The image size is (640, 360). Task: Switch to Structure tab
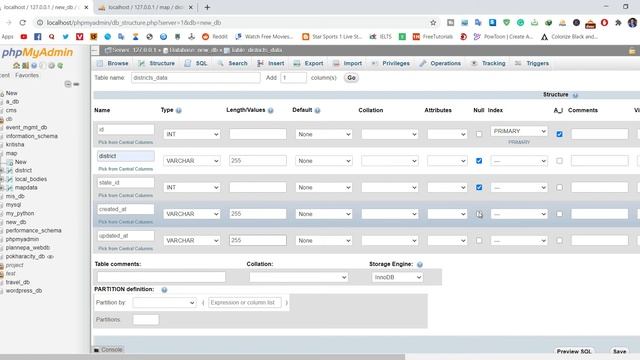click(157, 64)
